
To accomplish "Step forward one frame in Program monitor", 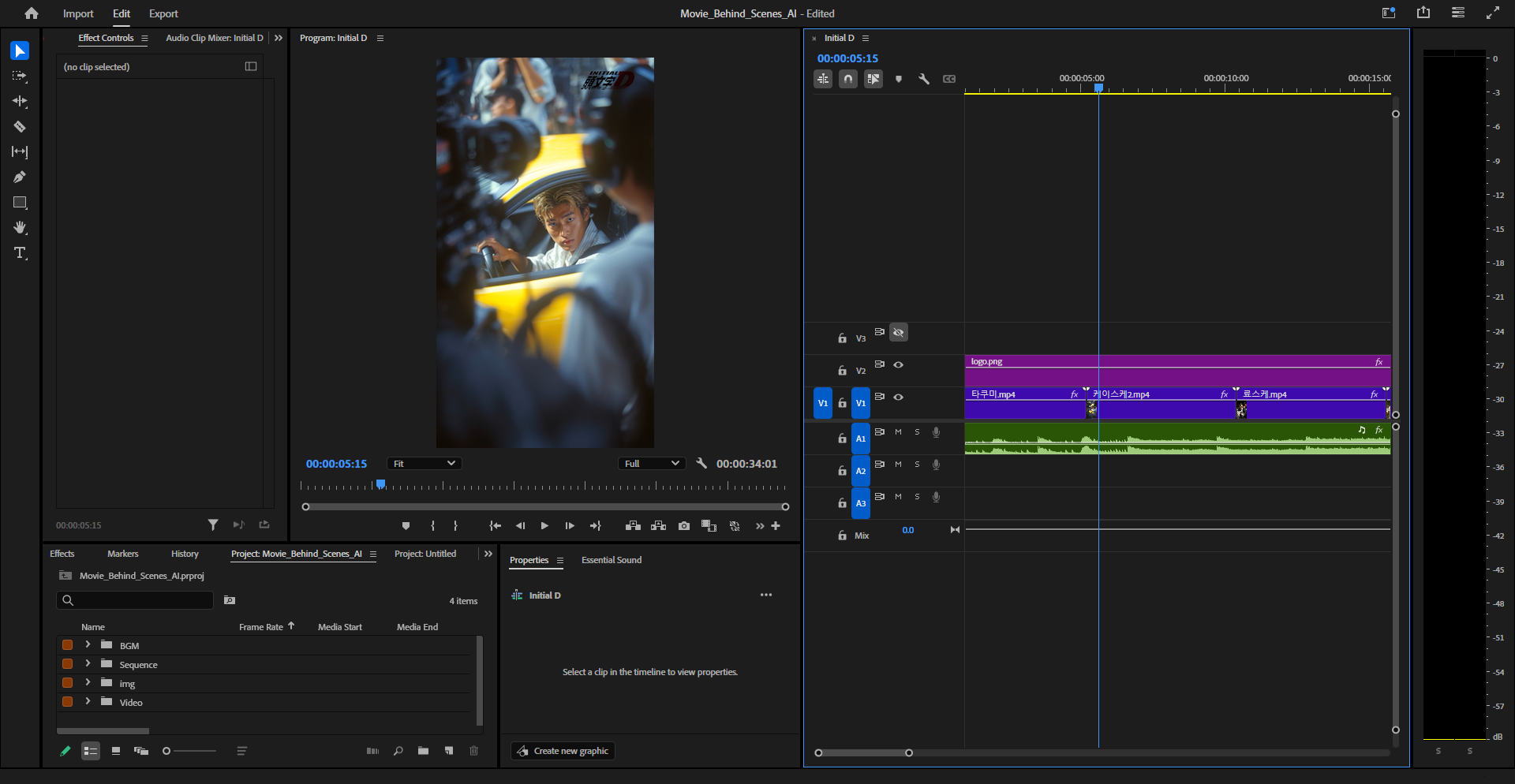I will coord(570,526).
